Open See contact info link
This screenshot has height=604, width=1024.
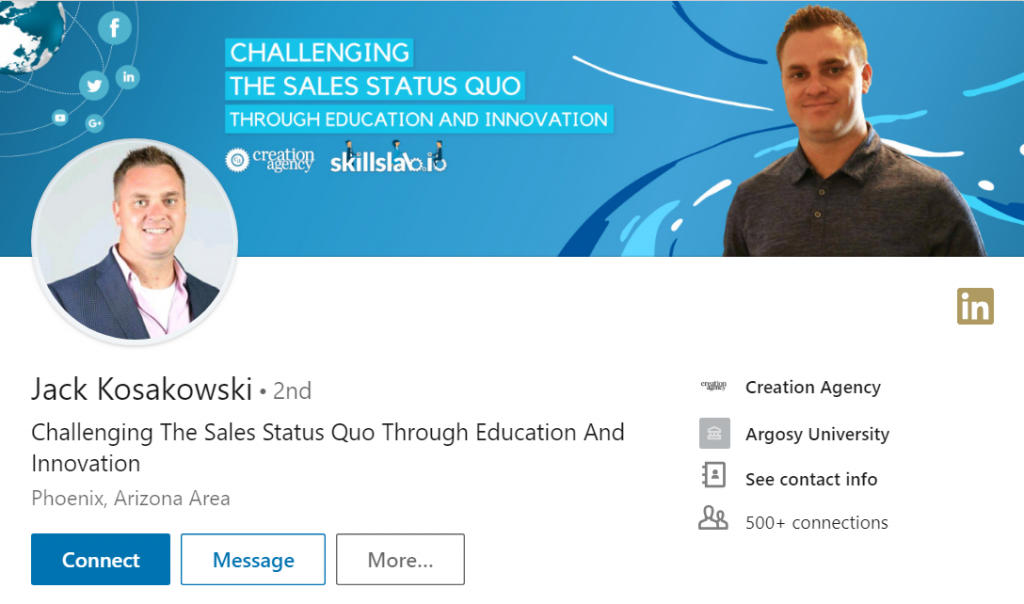pyautogui.click(x=811, y=479)
